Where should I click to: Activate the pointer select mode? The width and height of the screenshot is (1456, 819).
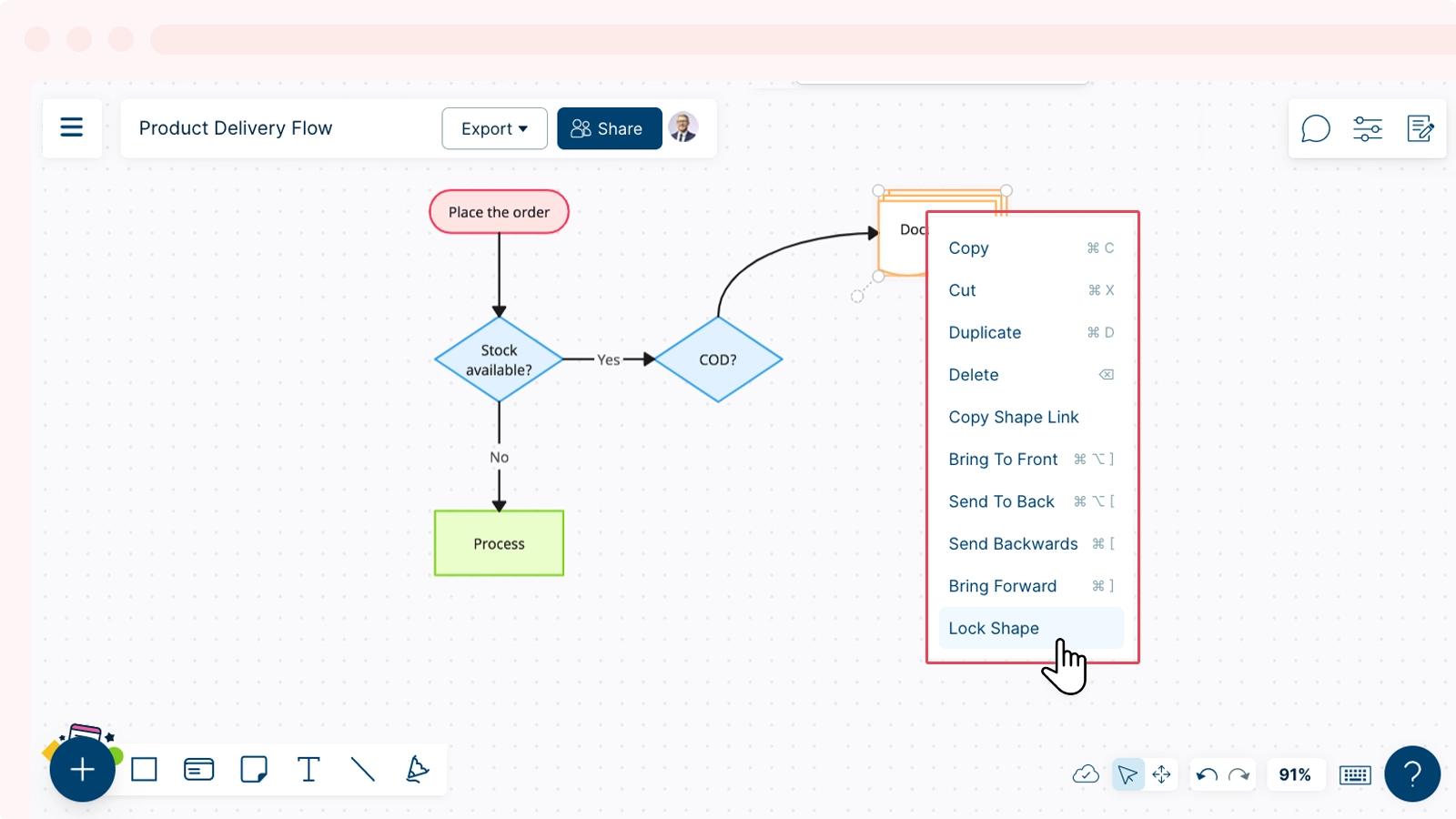click(1127, 774)
